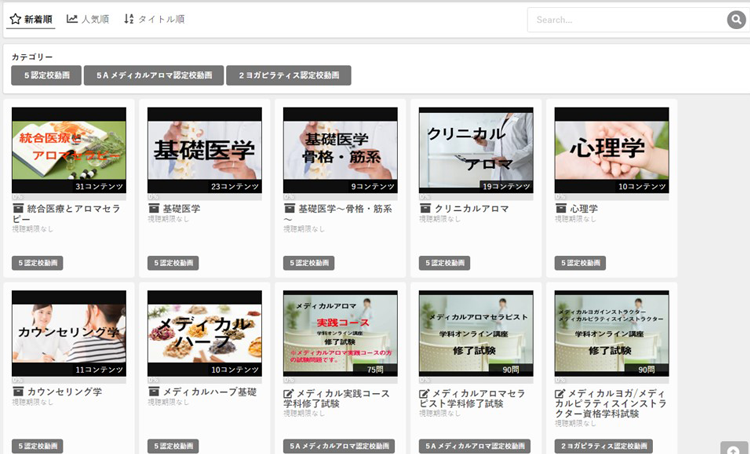Open the 統合医療とアロマセラピー title link
Viewport: 750px width, 454px height.
point(66,214)
